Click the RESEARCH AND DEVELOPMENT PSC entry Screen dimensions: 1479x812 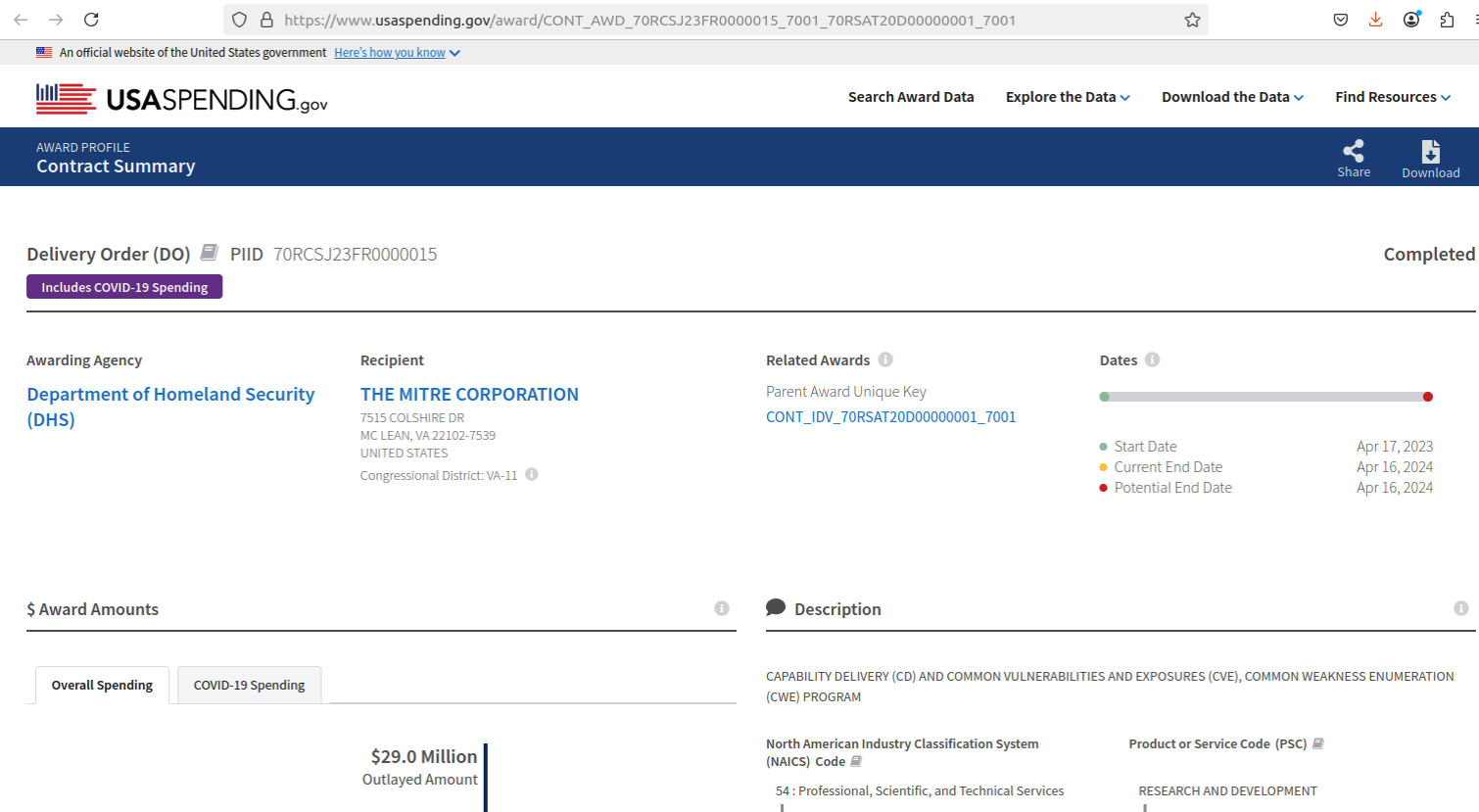click(1227, 790)
